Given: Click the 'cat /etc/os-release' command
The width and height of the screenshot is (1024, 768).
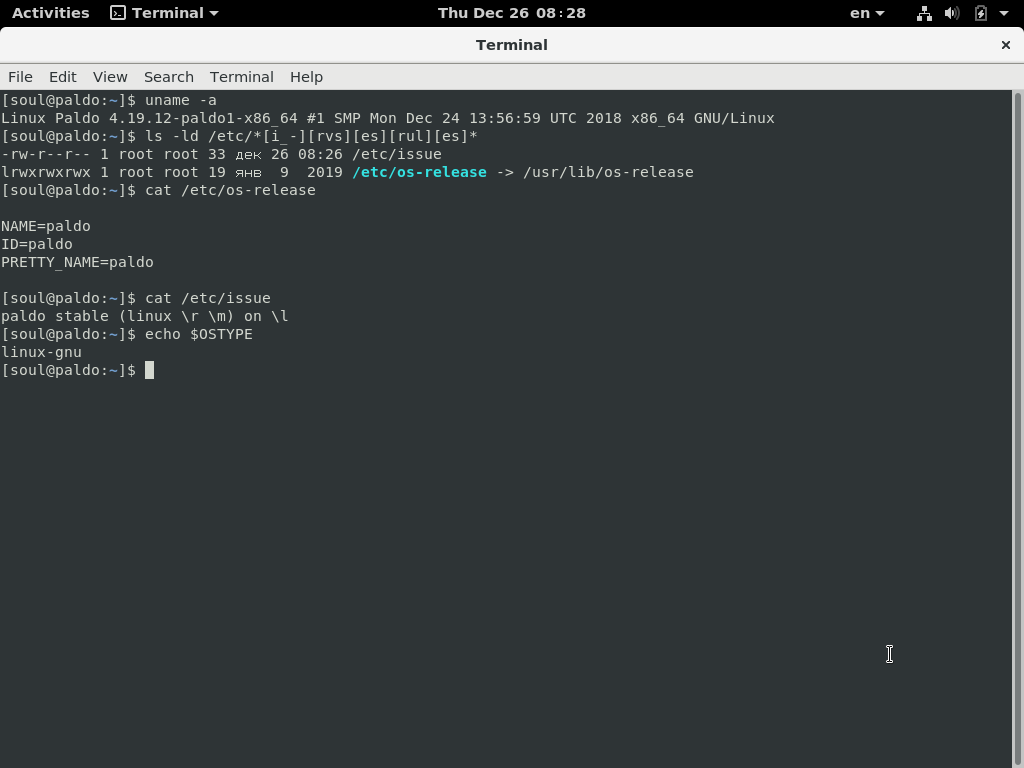Looking at the screenshot, I should pos(231,190).
